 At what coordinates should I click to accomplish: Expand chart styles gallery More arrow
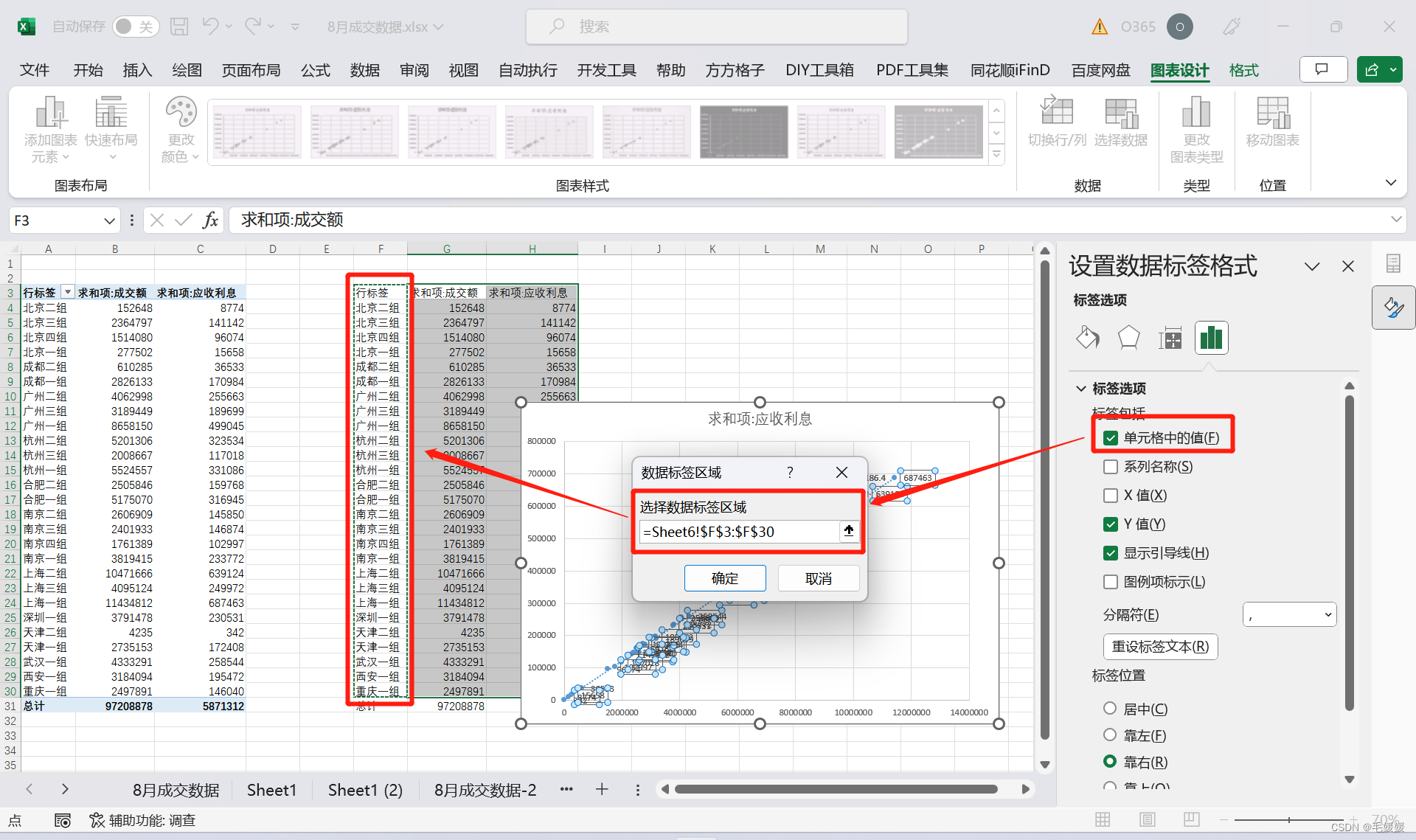pos(996,154)
